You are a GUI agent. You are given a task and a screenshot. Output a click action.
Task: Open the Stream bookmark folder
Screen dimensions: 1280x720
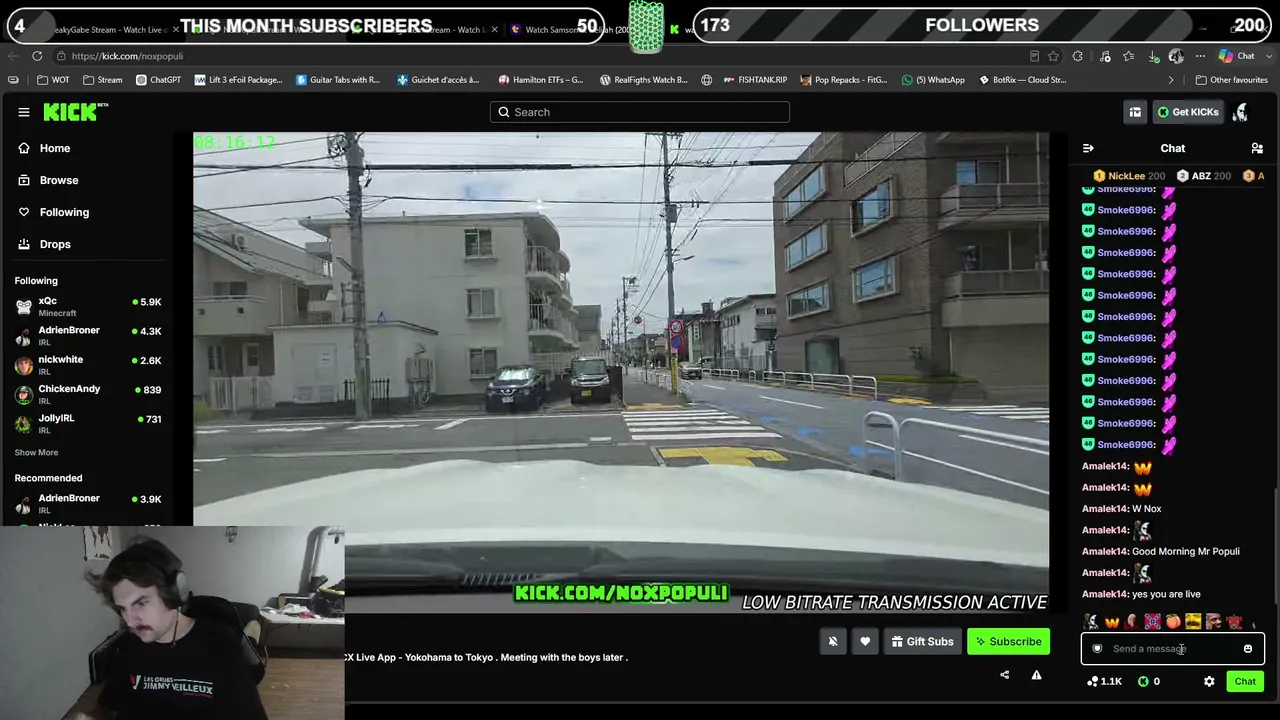pyautogui.click(x=103, y=80)
